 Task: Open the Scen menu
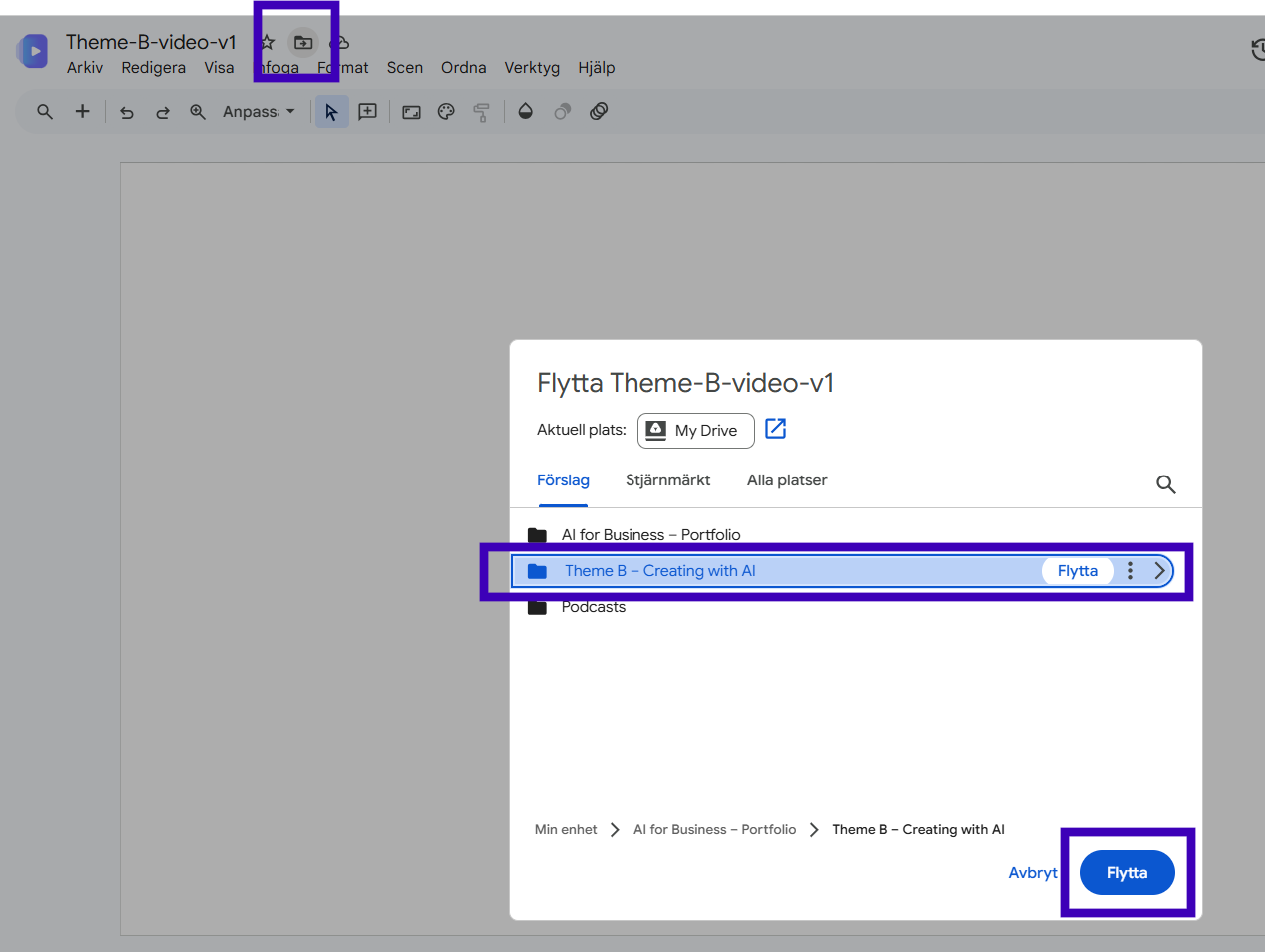[405, 68]
